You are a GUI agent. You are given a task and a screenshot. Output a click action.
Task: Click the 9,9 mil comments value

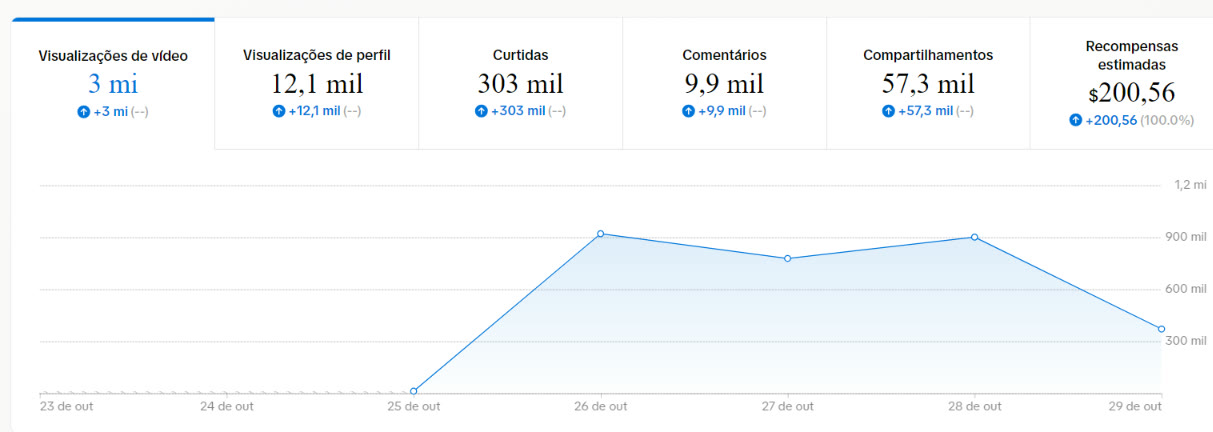(724, 83)
